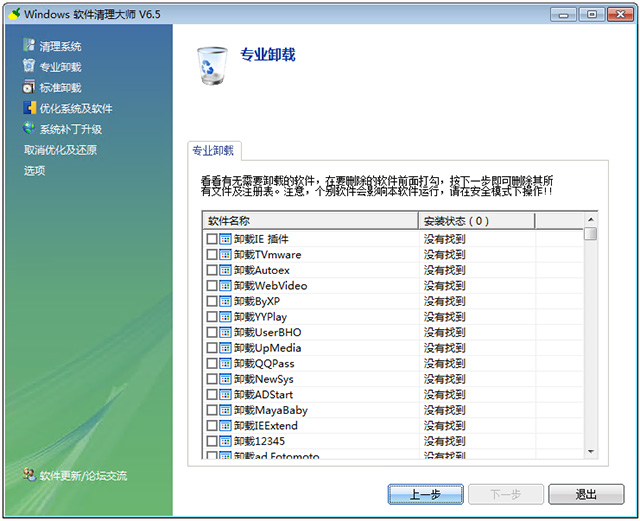Click the icon beside 卸载NewSys

(x=225, y=379)
